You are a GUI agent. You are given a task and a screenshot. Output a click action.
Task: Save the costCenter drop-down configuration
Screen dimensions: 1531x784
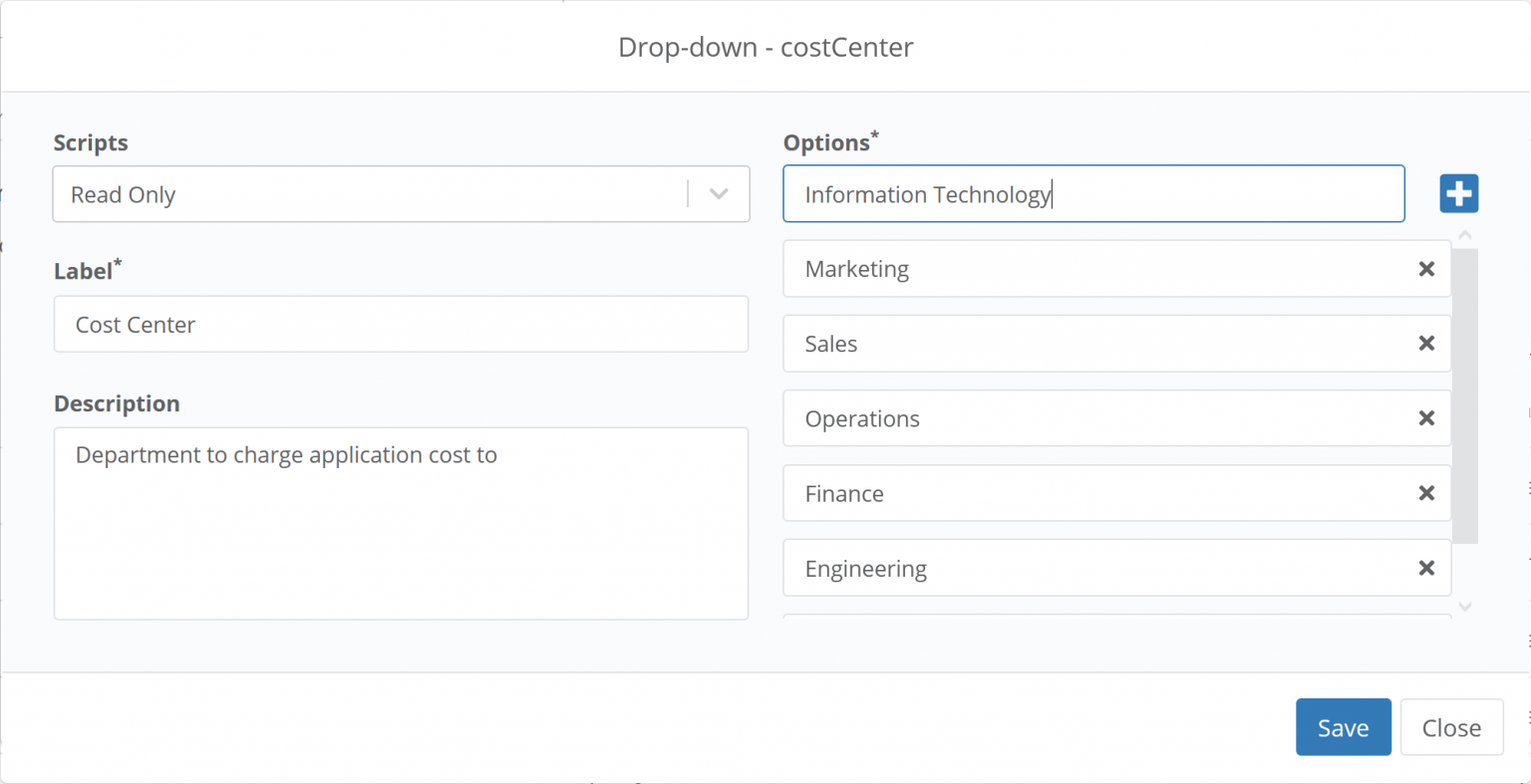tap(1343, 726)
